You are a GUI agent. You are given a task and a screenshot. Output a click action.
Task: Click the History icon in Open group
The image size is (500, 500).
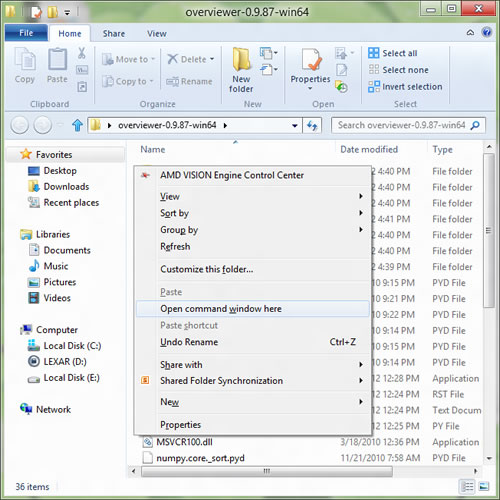pyautogui.click(x=342, y=87)
